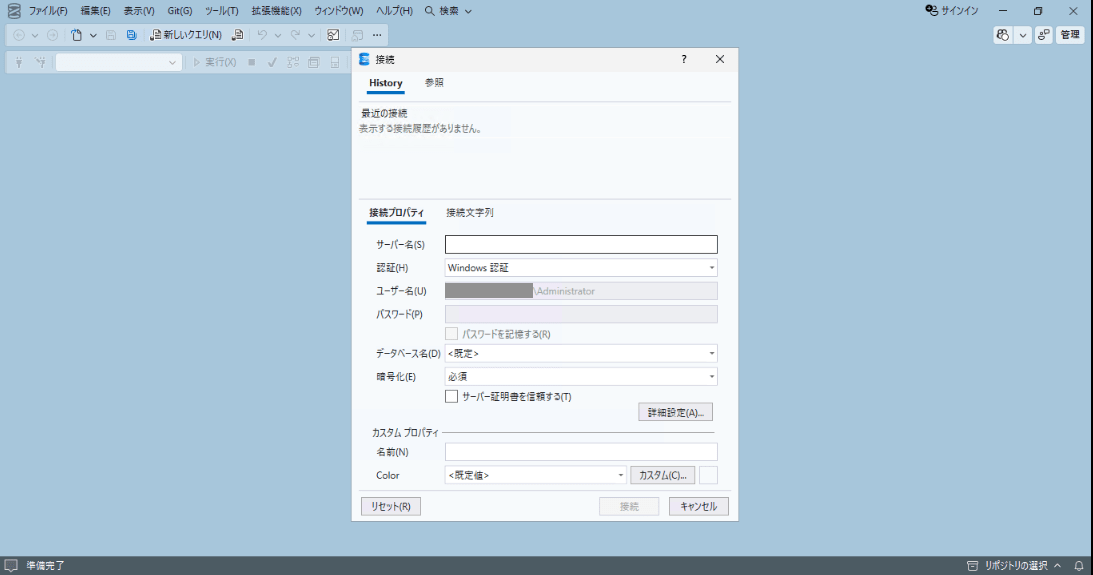Expand the データベース名 <既定> dropdown
Viewport: 1093px width, 575px height.
tap(581, 353)
